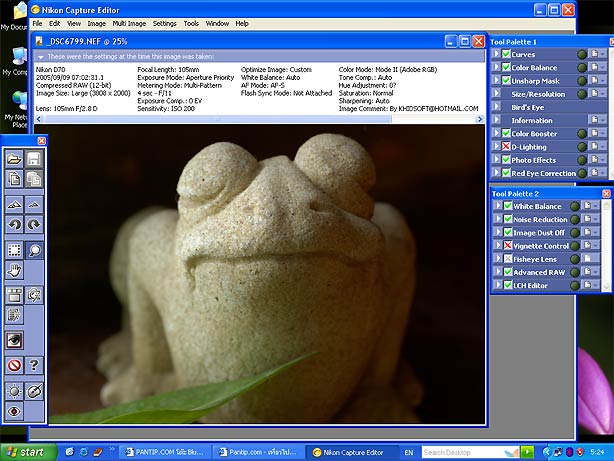Close the floating toolbox panel
This screenshot has width=614, height=461.
41,141
